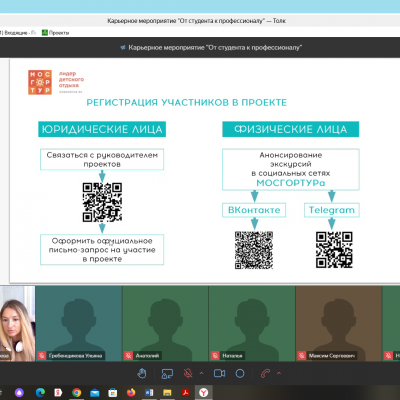Image resolution: width=400 pixels, height=400 pixels.
Task: Open the Alice assistant in taskbar
Action: pyautogui.click(x=19, y=393)
